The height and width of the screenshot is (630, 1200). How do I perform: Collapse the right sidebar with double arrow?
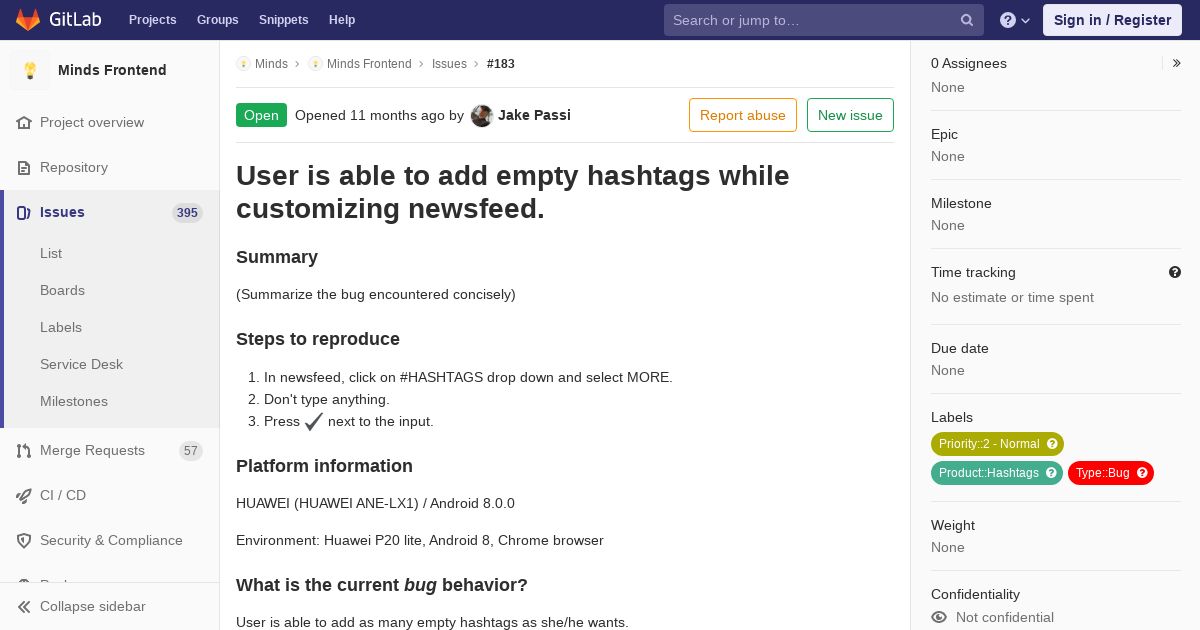1177,63
